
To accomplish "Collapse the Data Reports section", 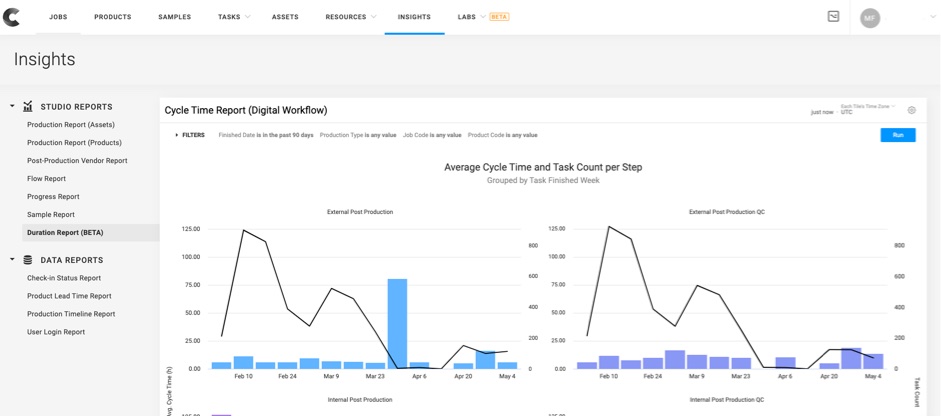I will pos(13,260).
